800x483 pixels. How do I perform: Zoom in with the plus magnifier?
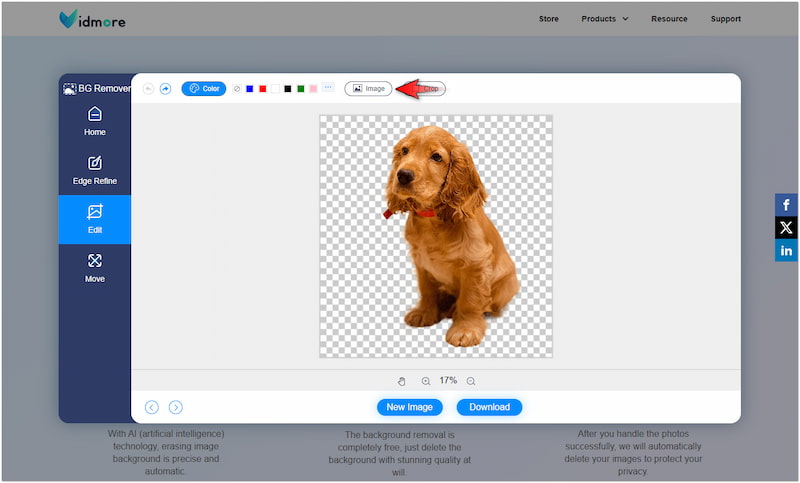[x=426, y=381]
